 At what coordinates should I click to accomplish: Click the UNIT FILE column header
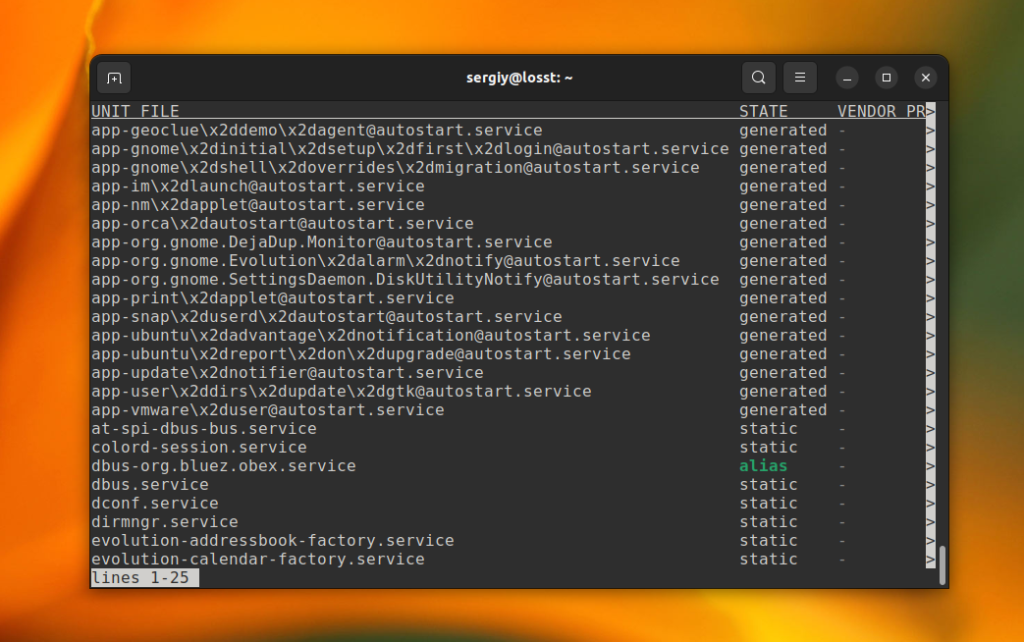pyautogui.click(x=135, y=111)
